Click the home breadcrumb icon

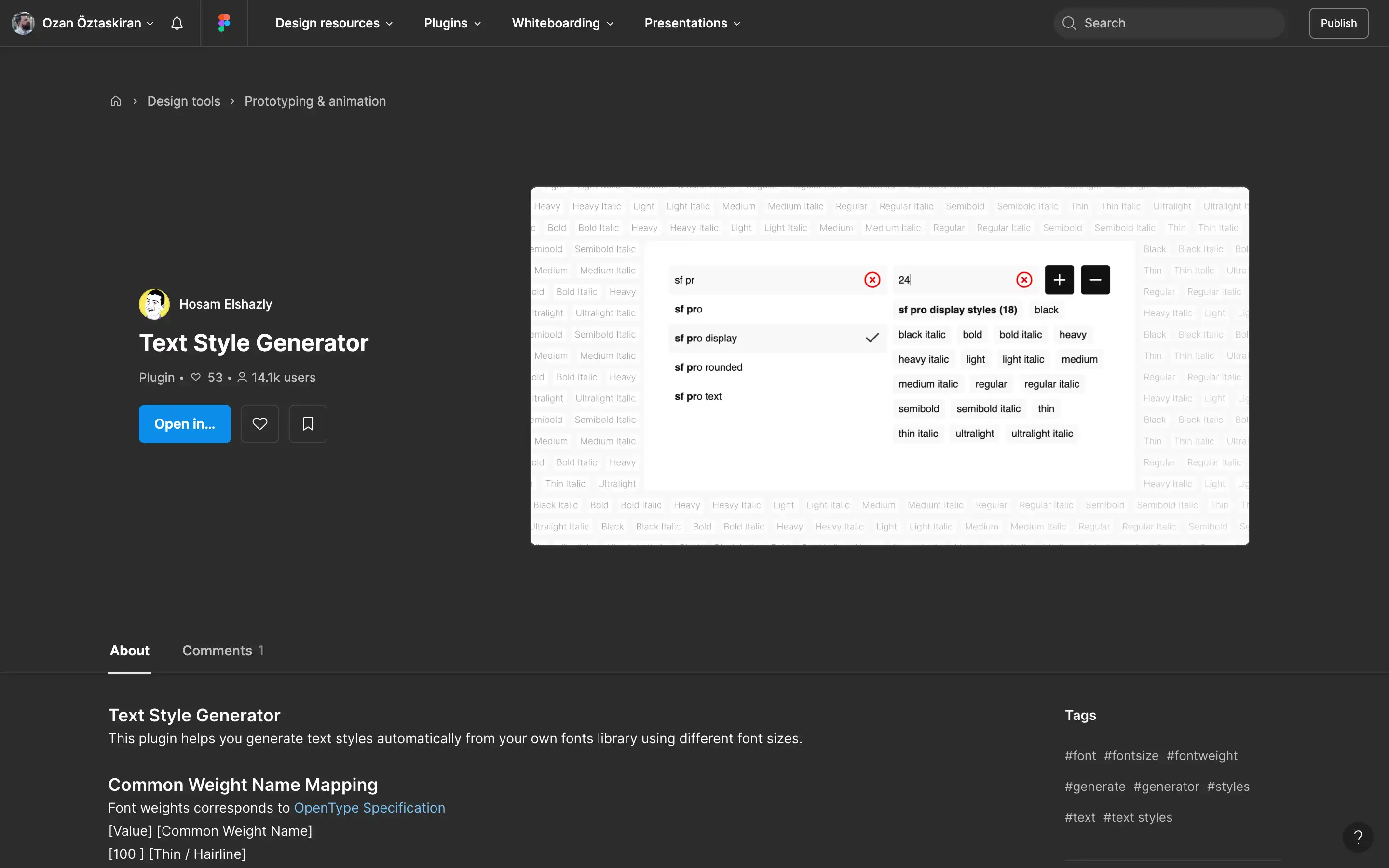[x=115, y=101]
